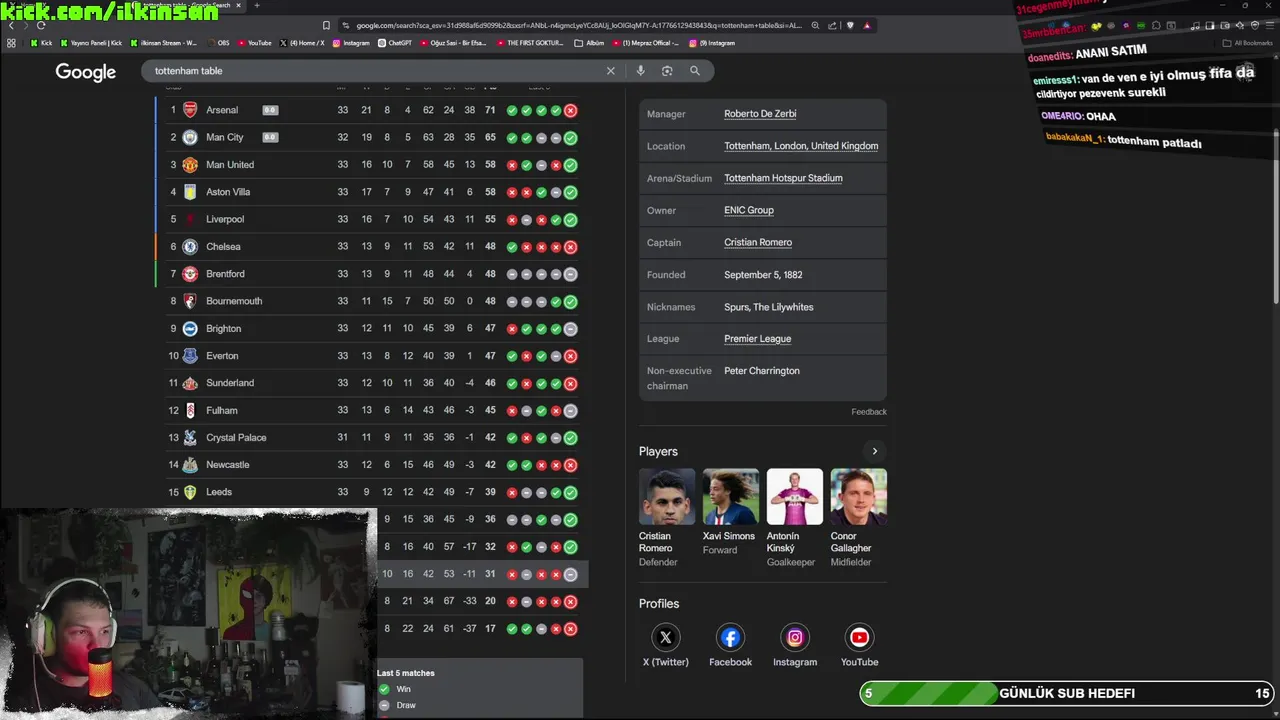Open the Tottenham Hotspur Stadium link

[783, 178]
